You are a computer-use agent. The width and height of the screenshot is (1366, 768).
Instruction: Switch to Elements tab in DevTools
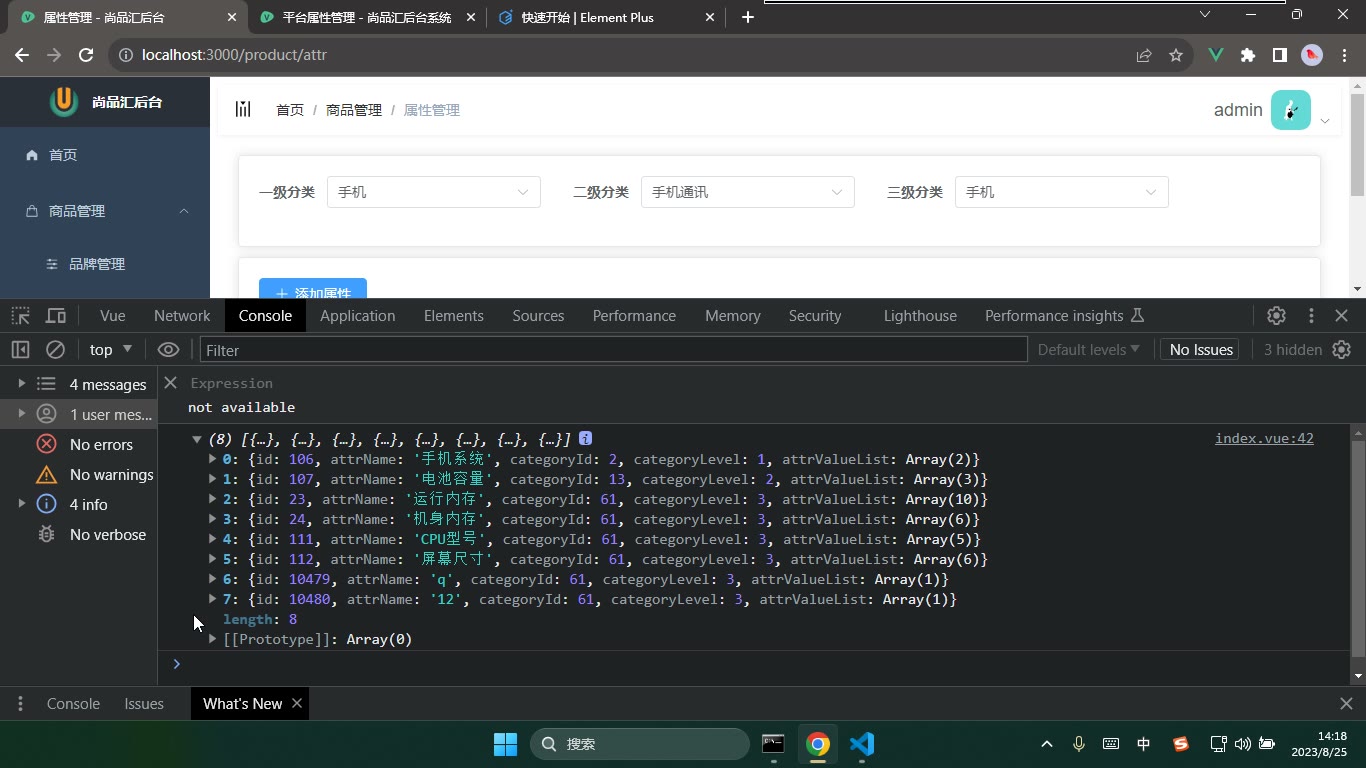(x=453, y=315)
